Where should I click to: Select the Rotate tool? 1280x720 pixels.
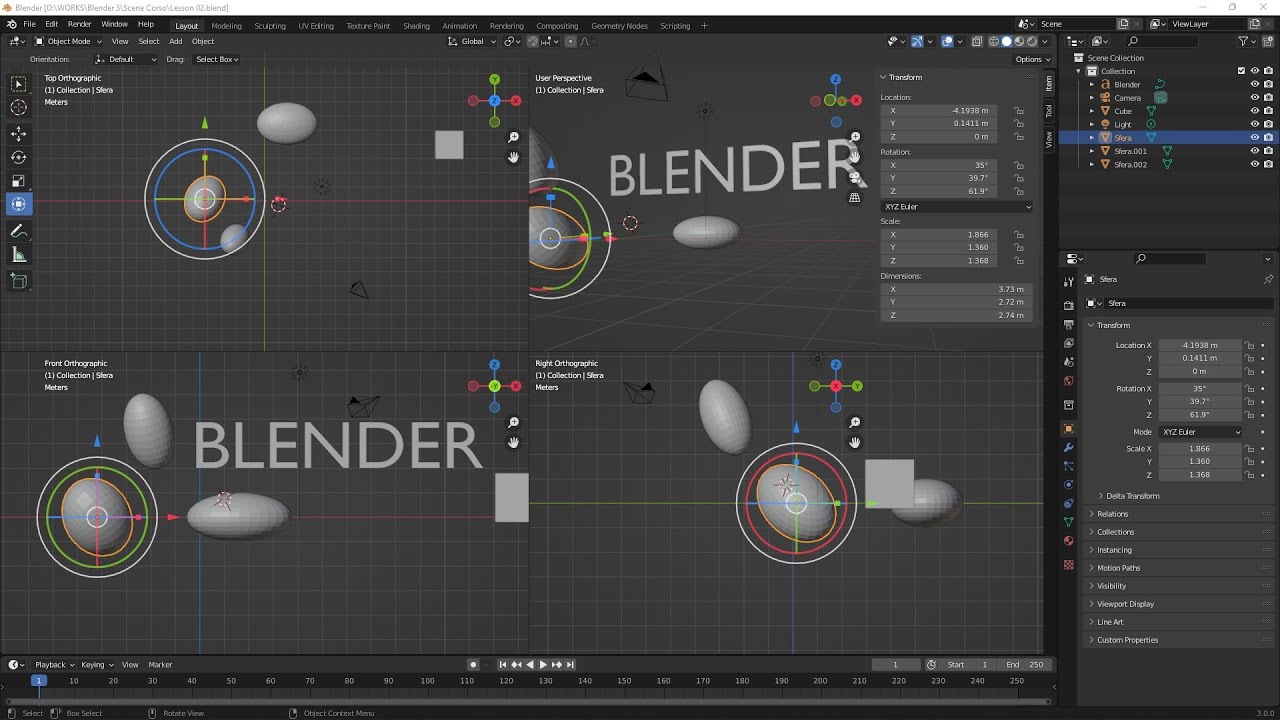tap(19, 157)
